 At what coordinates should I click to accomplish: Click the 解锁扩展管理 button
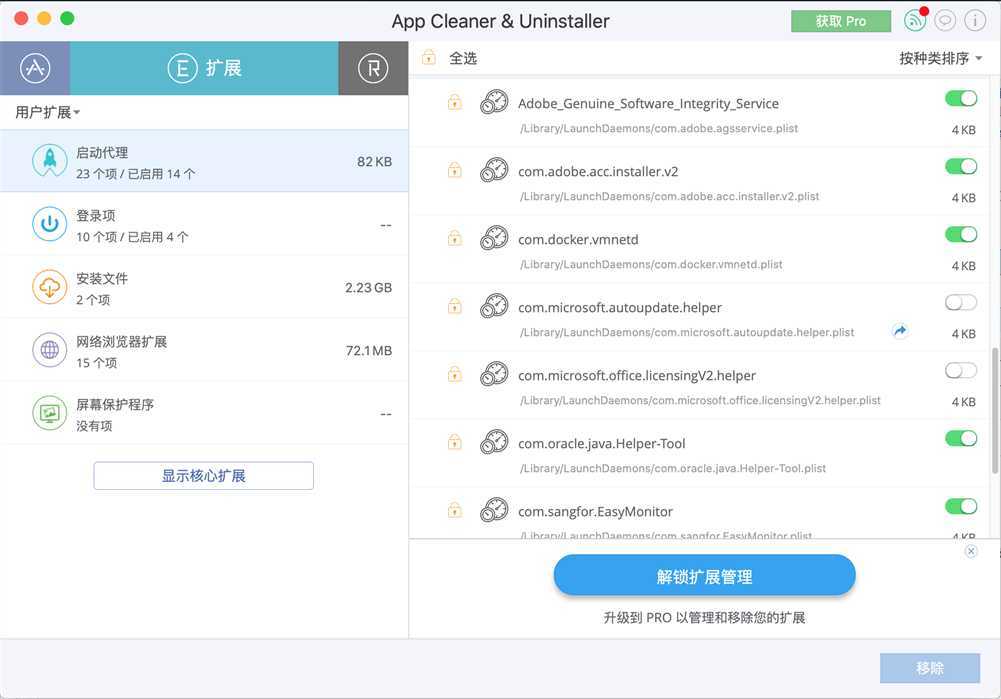704,575
